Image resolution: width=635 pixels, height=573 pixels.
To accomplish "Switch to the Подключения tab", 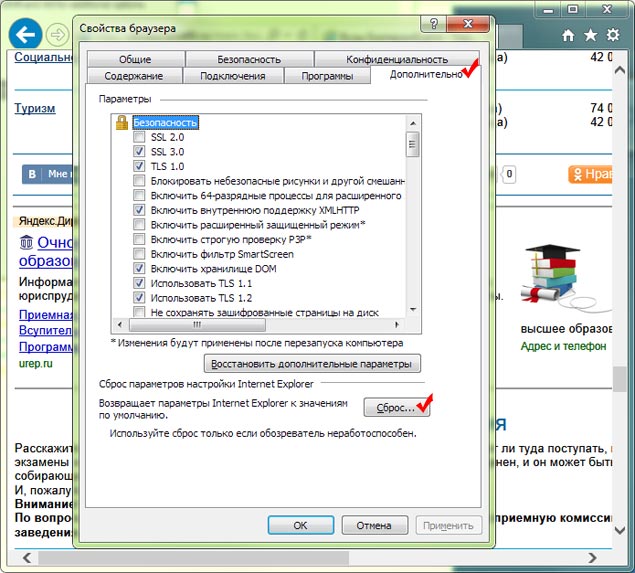I will tap(233, 76).
